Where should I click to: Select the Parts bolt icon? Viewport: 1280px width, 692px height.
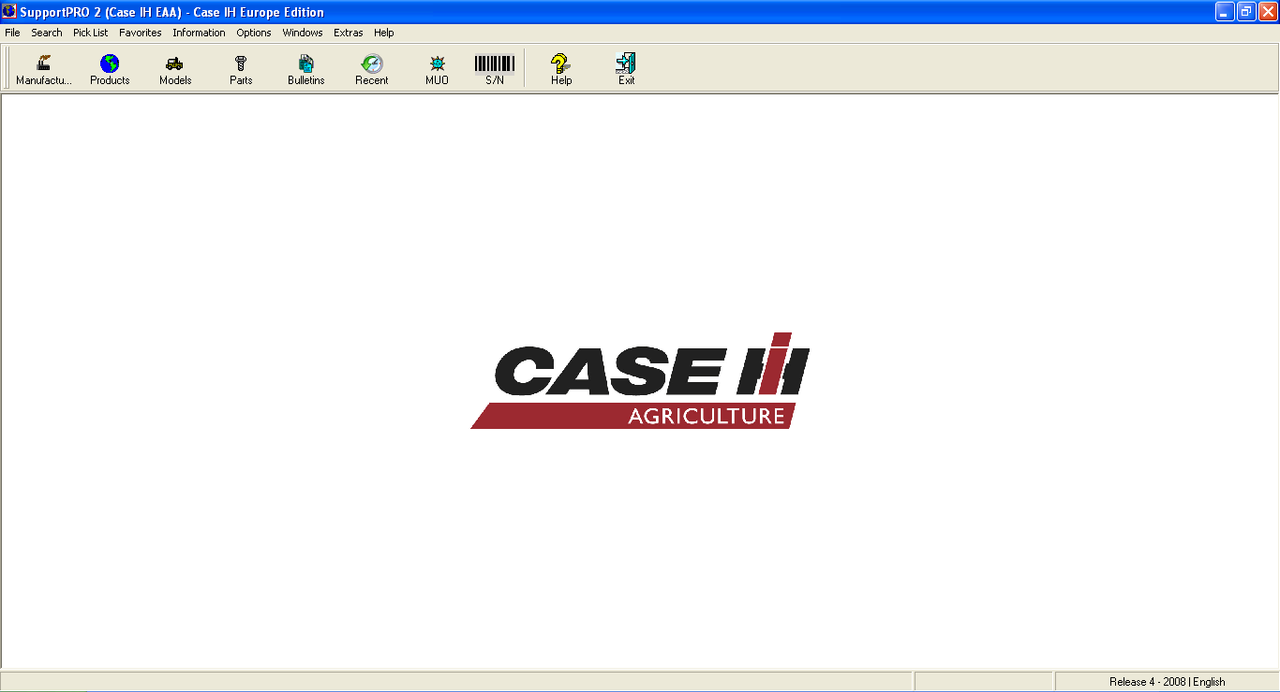(241, 69)
